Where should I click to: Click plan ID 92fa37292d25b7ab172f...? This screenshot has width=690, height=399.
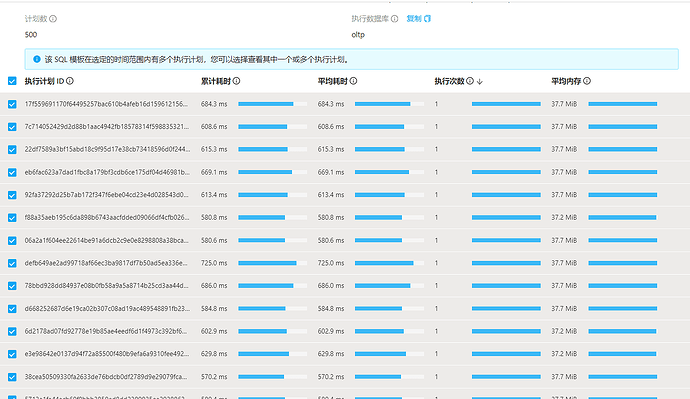[x=106, y=195]
